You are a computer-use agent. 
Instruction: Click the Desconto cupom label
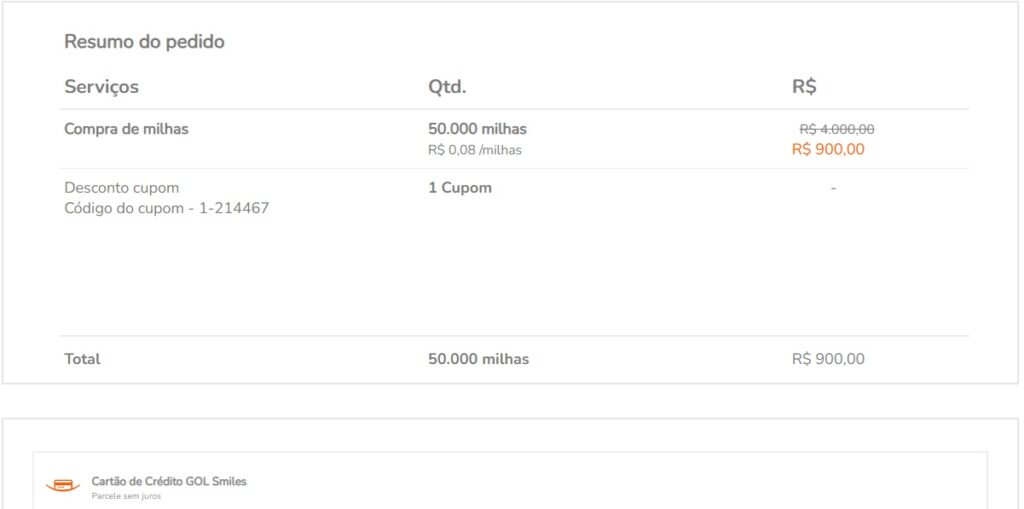coord(121,188)
